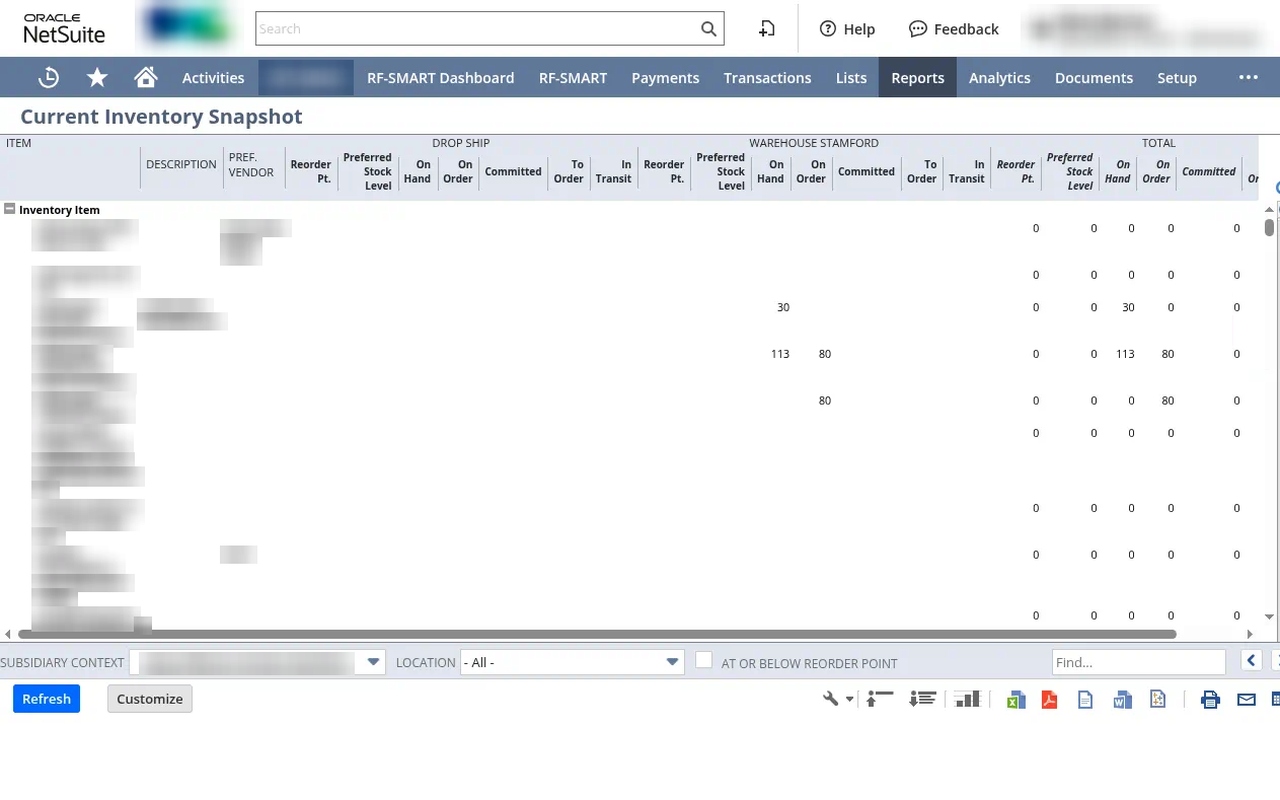
Task: Open the Analytics menu
Action: tap(999, 77)
